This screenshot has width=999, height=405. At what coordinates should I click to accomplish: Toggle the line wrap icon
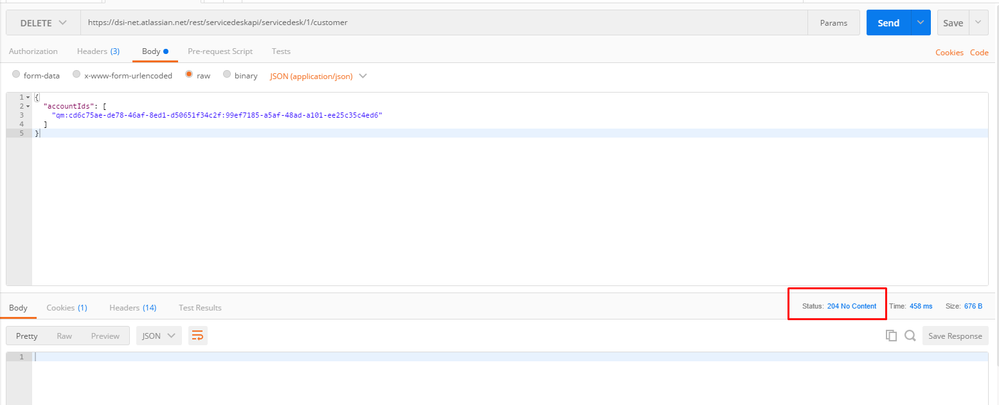click(x=198, y=336)
